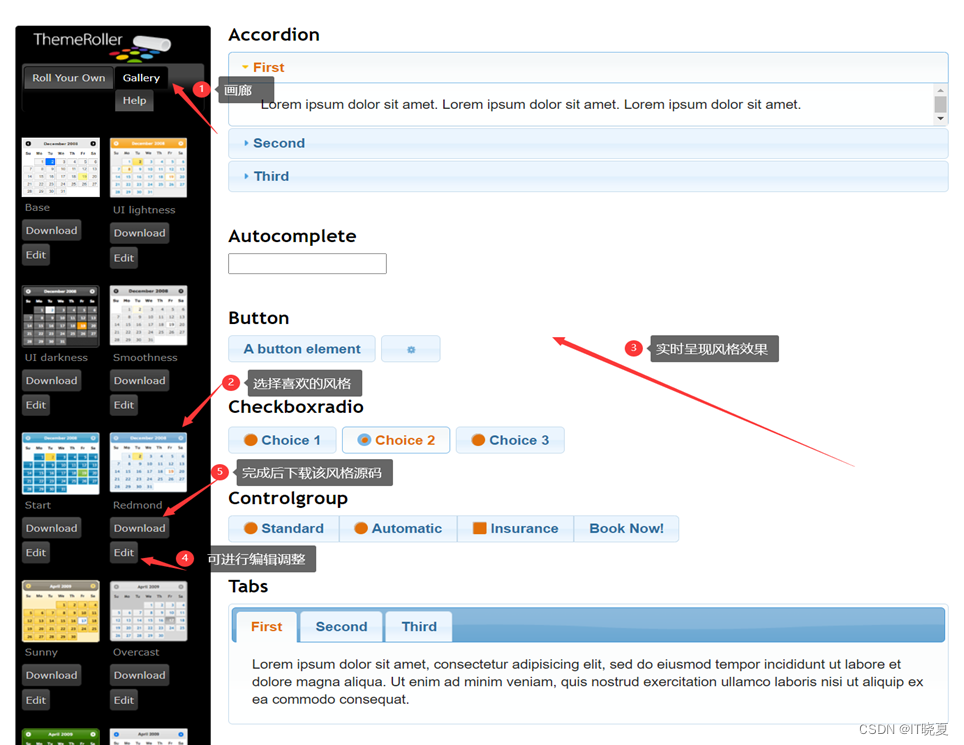
Task: Select the Overcast theme thumbnail
Action: pyautogui.click(x=148, y=611)
